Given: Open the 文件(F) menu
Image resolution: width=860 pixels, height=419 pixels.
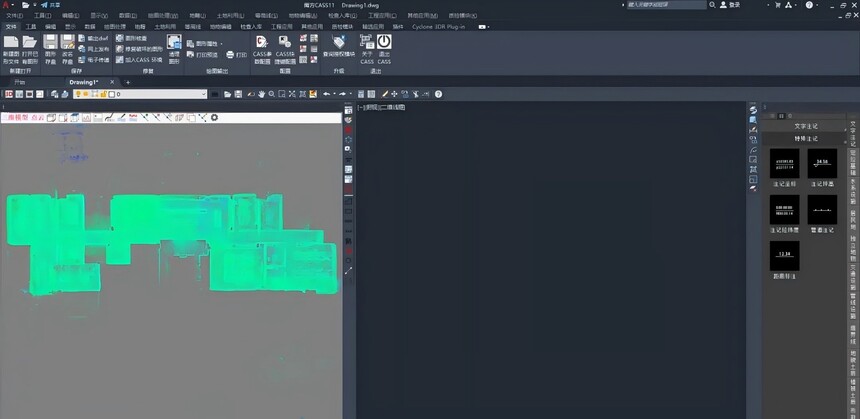Looking at the screenshot, I should pos(14,15).
